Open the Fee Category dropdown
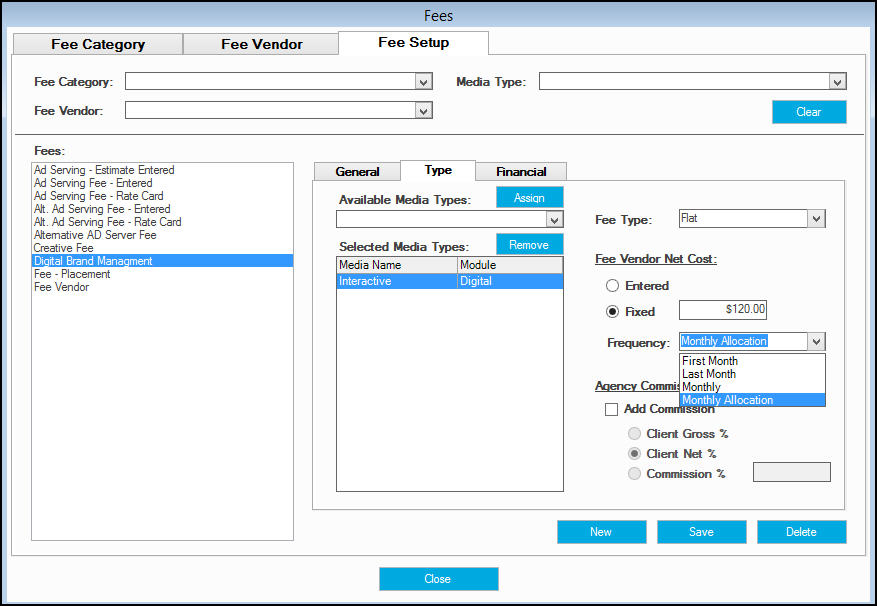 click(x=424, y=82)
